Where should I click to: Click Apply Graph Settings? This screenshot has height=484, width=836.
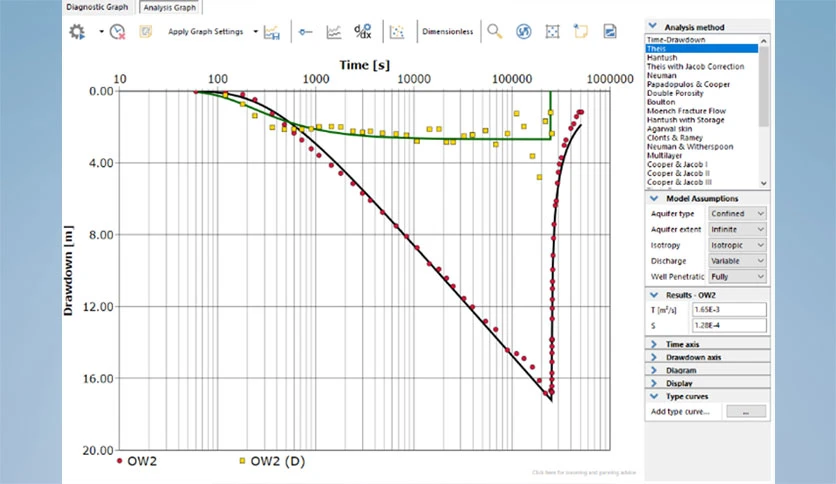(205, 31)
